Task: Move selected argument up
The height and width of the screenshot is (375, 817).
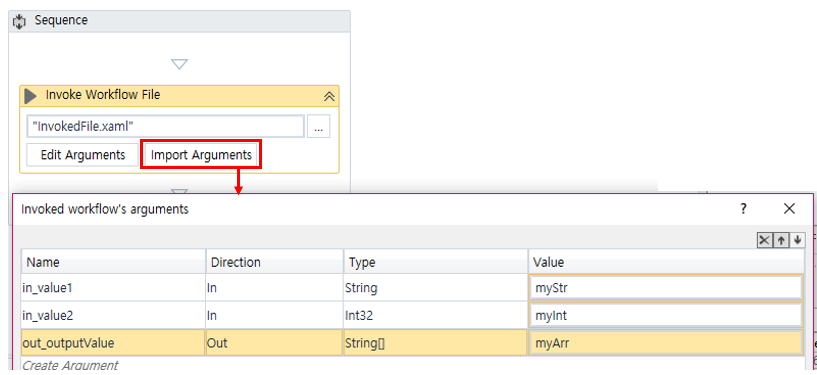Action: pos(781,240)
